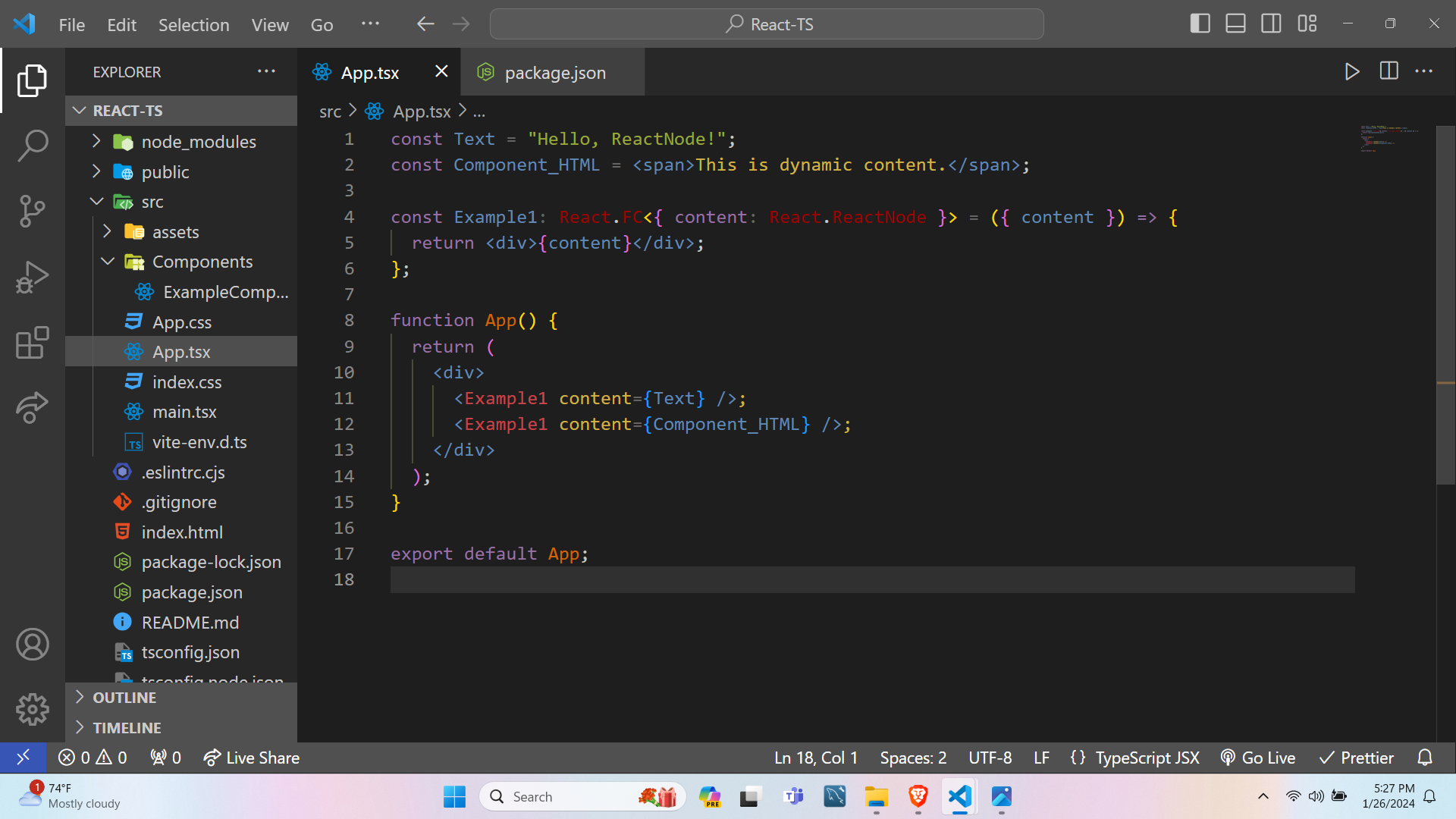
Task: Switch to the package.json tab
Action: click(554, 73)
